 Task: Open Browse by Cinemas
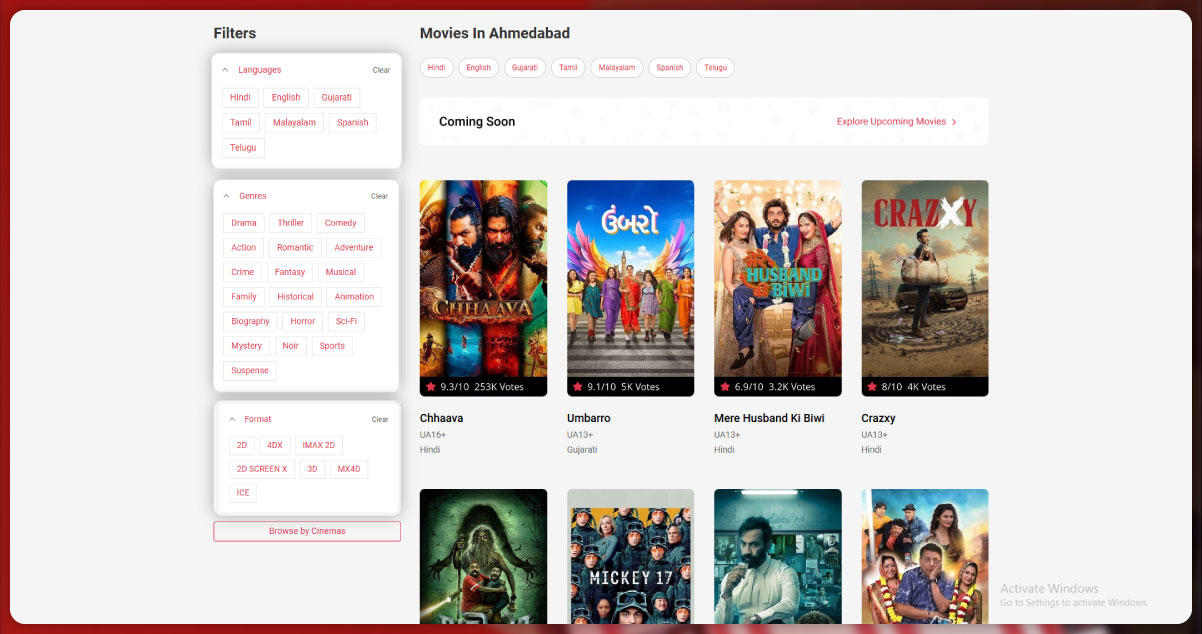(307, 531)
